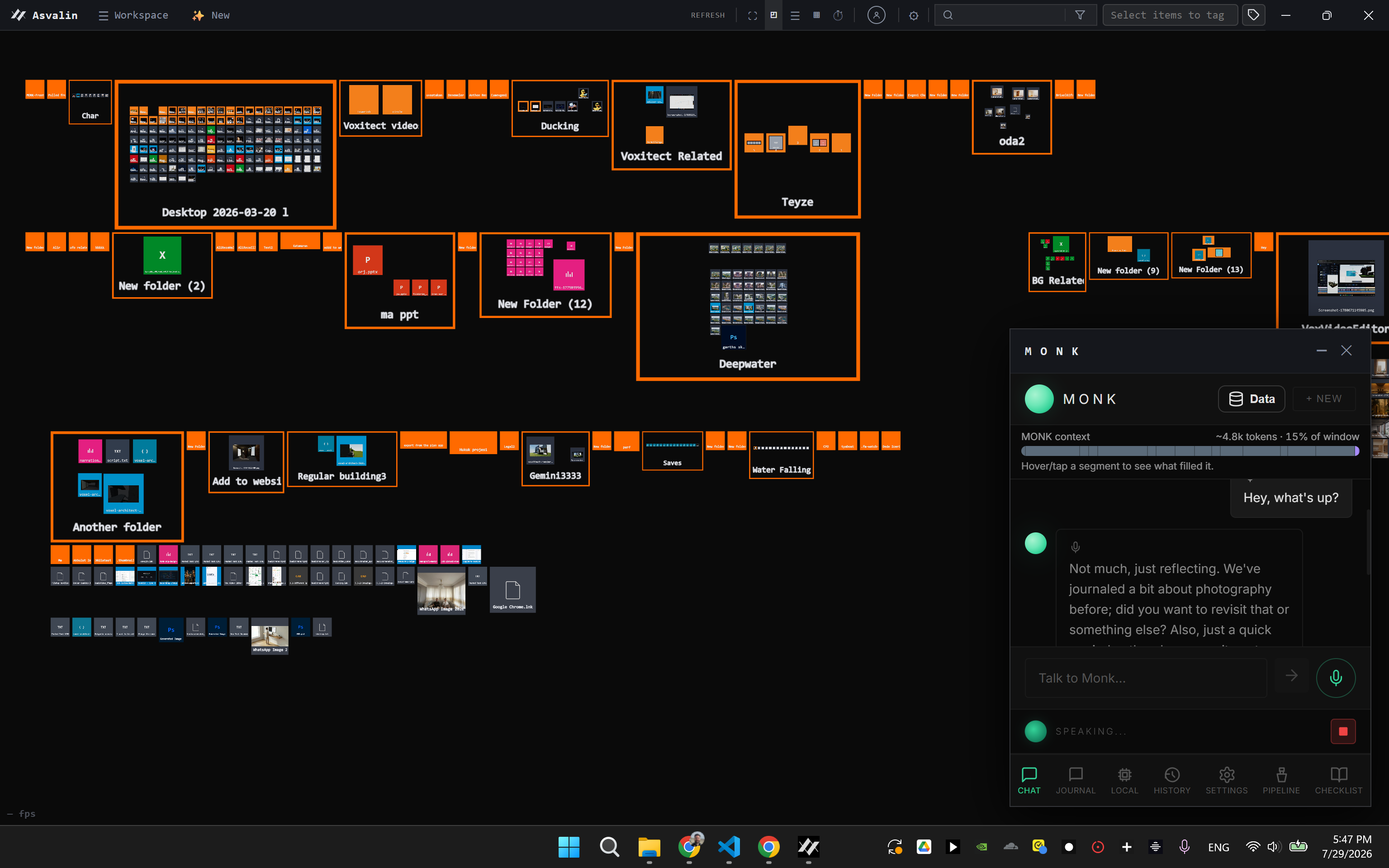Switch to the CHAT tab

coord(1029,781)
